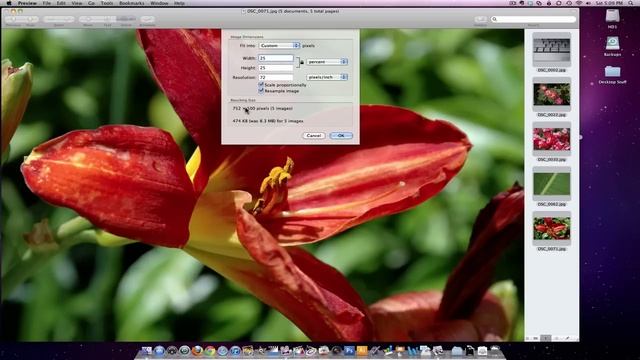Screen dimensions: 640x360
Task: Open the Edit menu
Action: (61, 3)
